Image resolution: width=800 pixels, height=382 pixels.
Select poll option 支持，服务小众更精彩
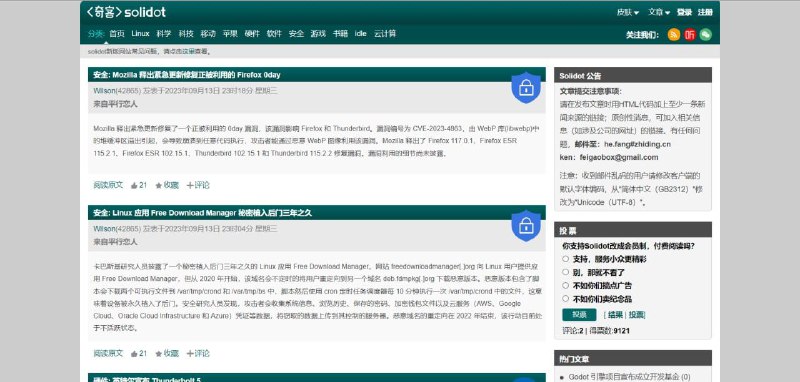[x=565, y=259]
